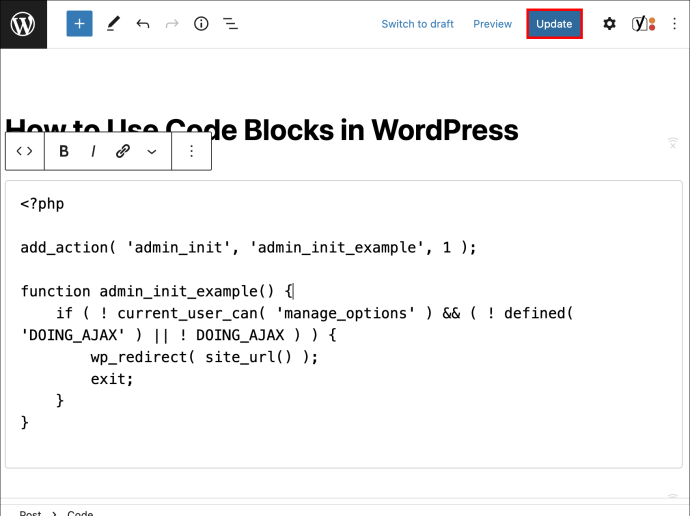
Task: Select the pencil Tools icon
Action: tap(113, 24)
